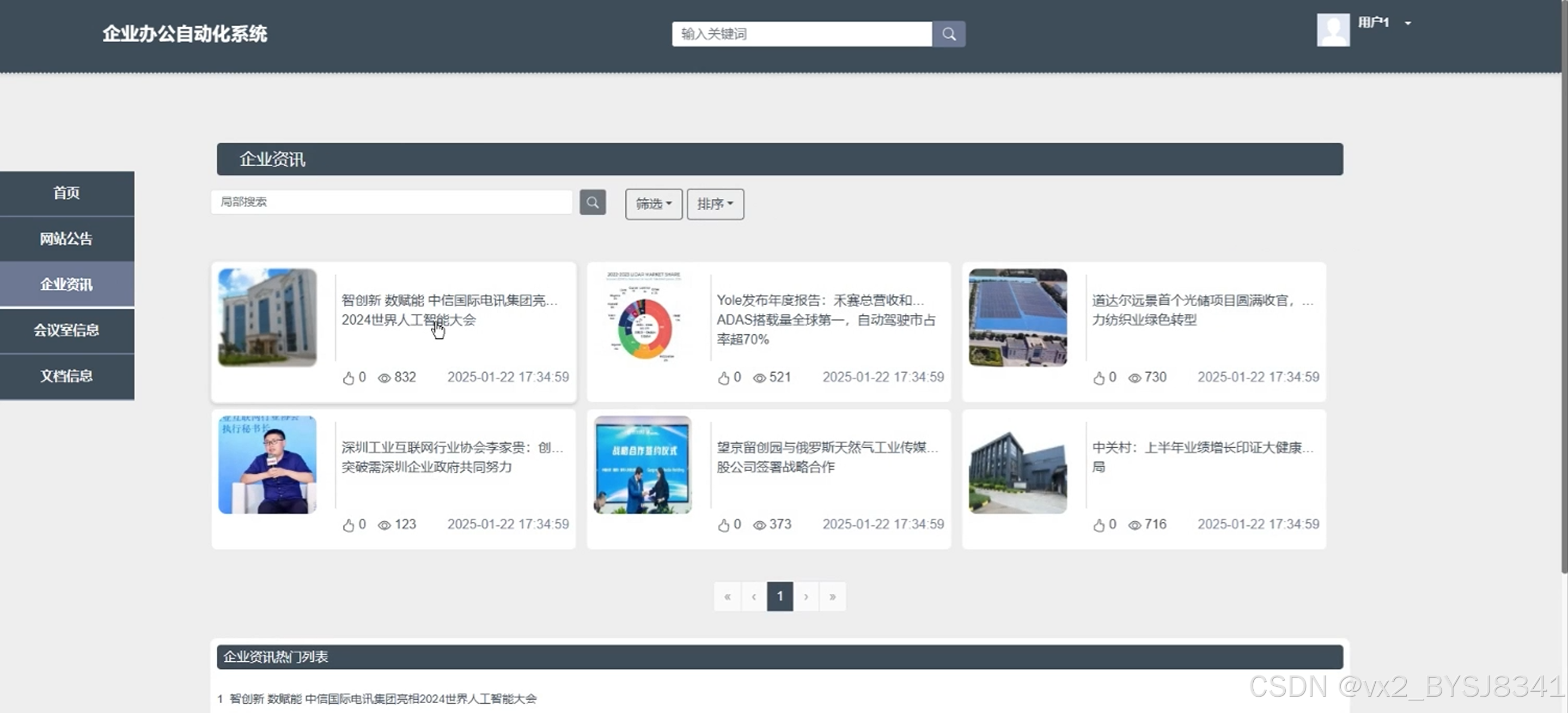Click the next page › arrow

click(x=806, y=596)
